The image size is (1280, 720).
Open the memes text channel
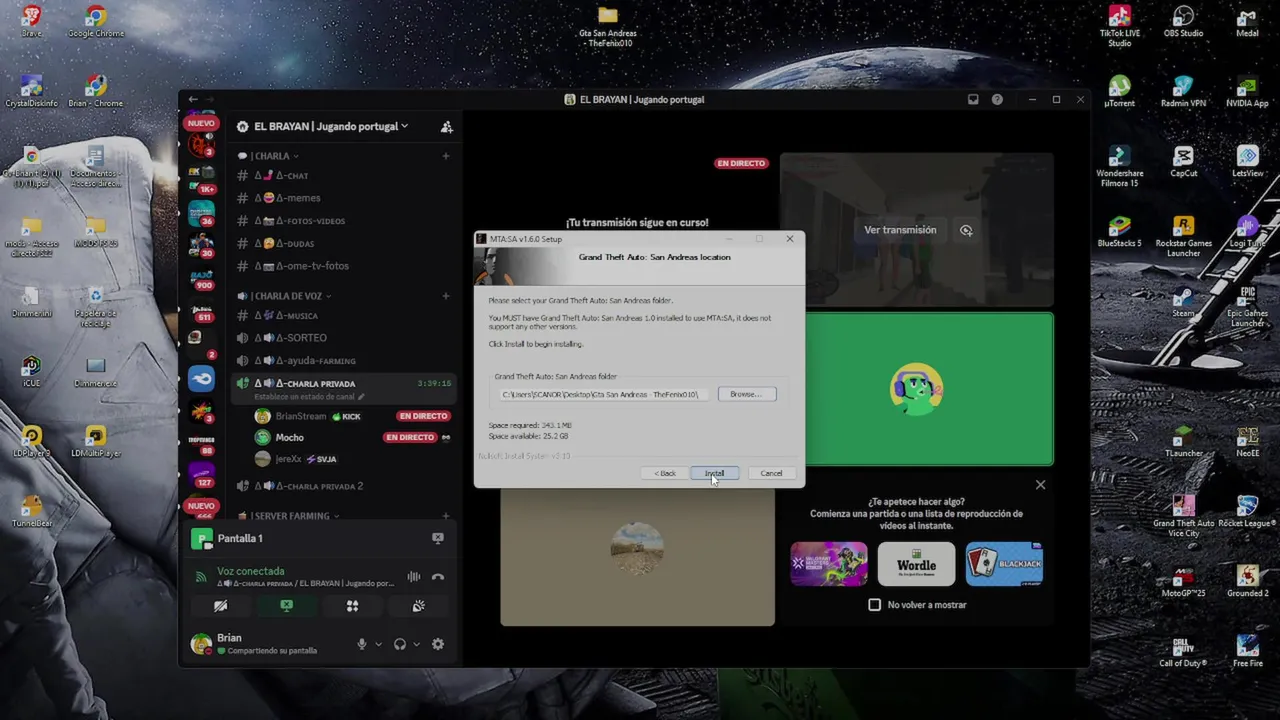click(343, 198)
